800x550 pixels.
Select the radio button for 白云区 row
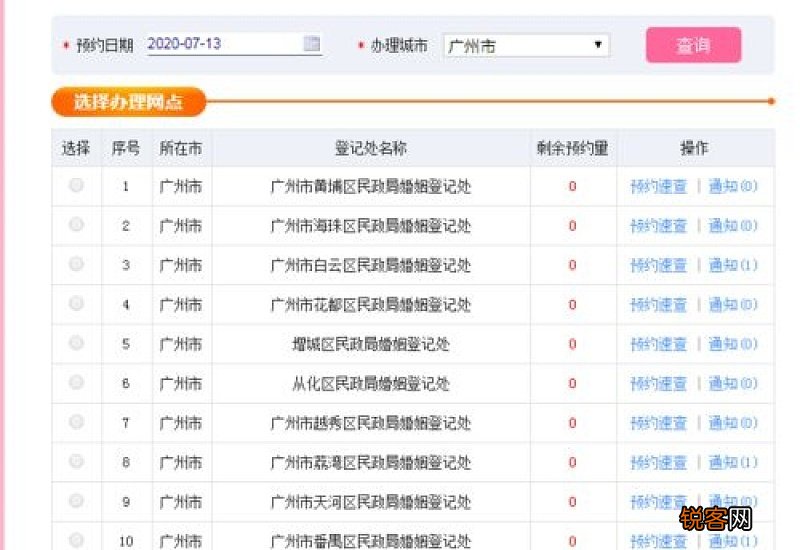click(77, 264)
